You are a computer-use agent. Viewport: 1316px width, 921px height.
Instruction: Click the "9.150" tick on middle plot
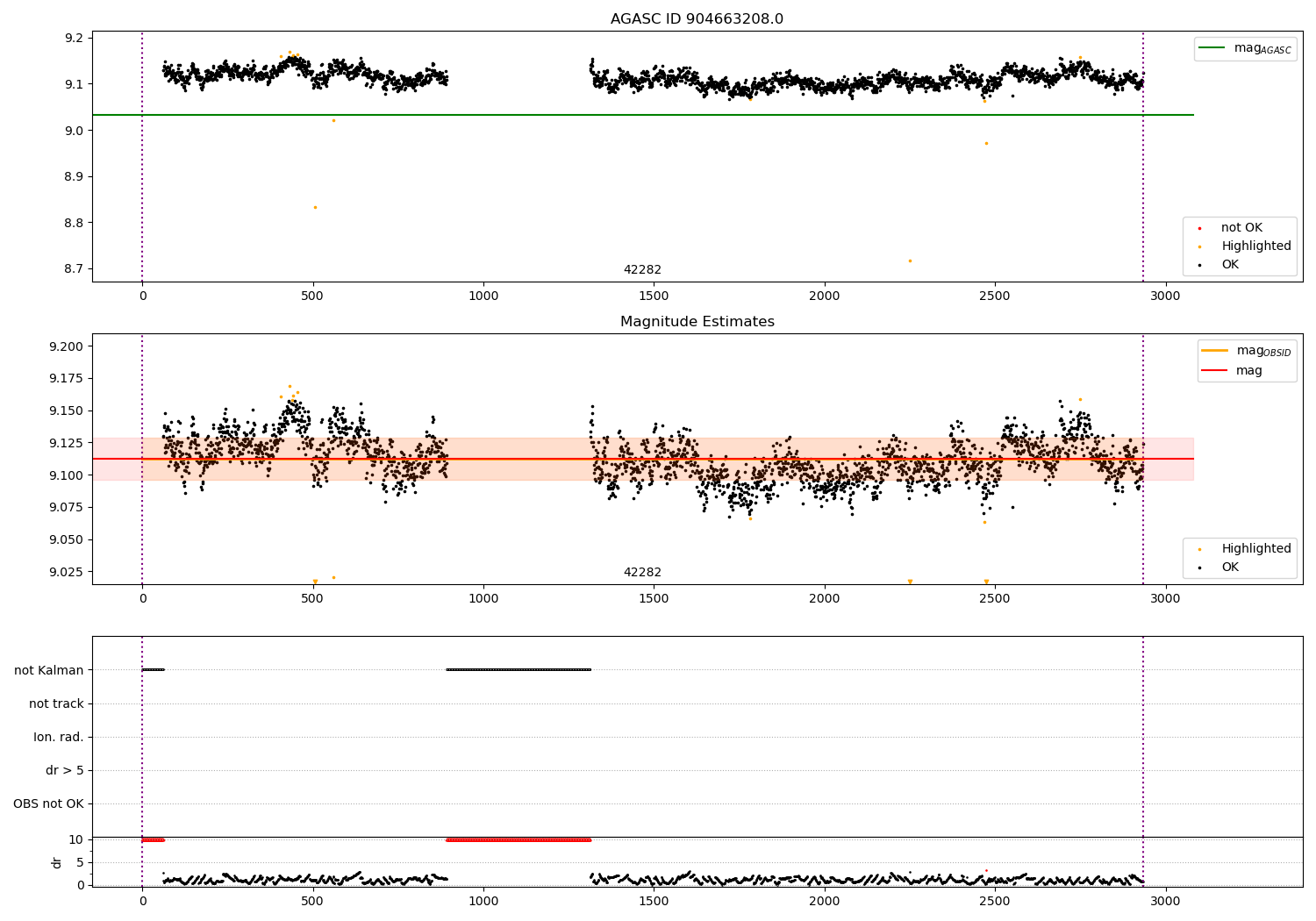click(x=67, y=411)
